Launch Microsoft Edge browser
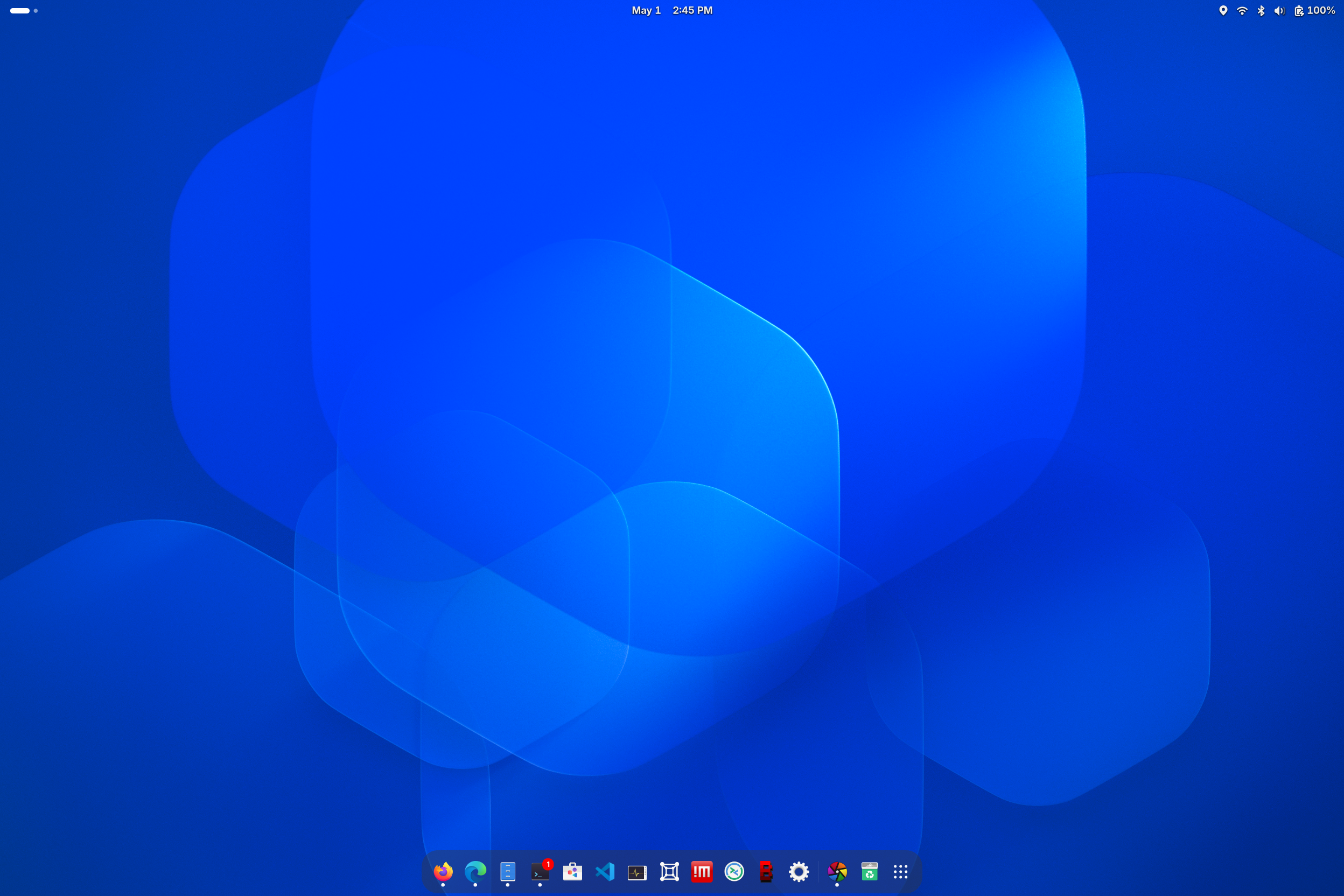 coord(475,871)
